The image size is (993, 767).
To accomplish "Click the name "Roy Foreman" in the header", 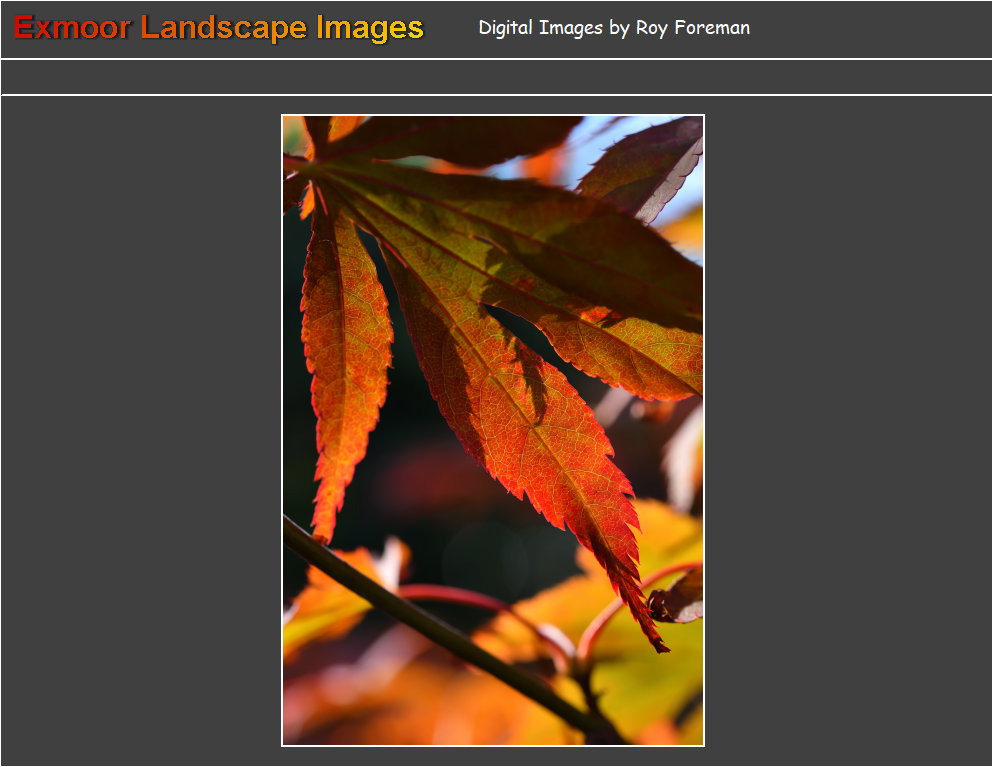I will tap(692, 28).
